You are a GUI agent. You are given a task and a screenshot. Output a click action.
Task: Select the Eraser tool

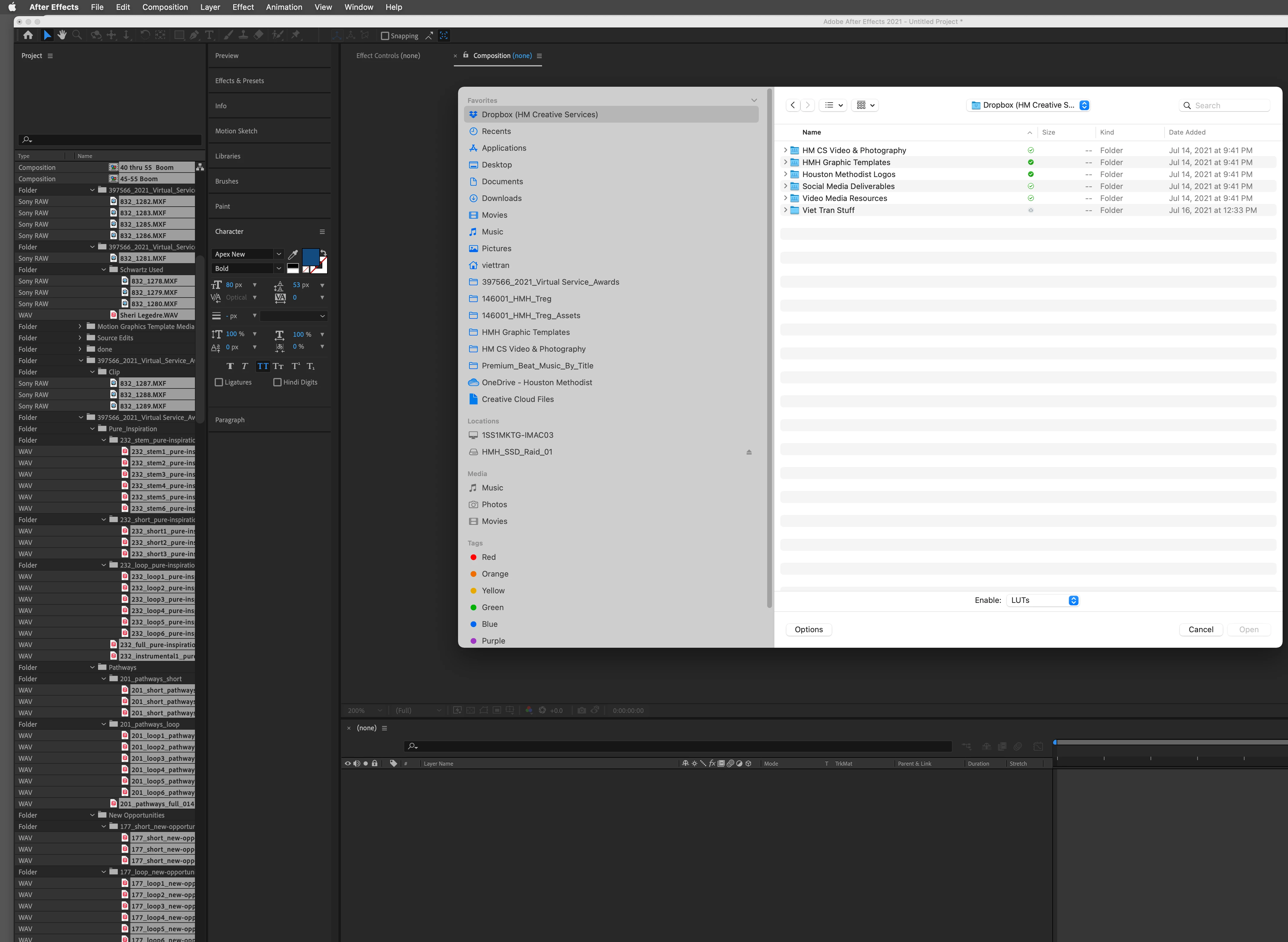click(x=258, y=35)
